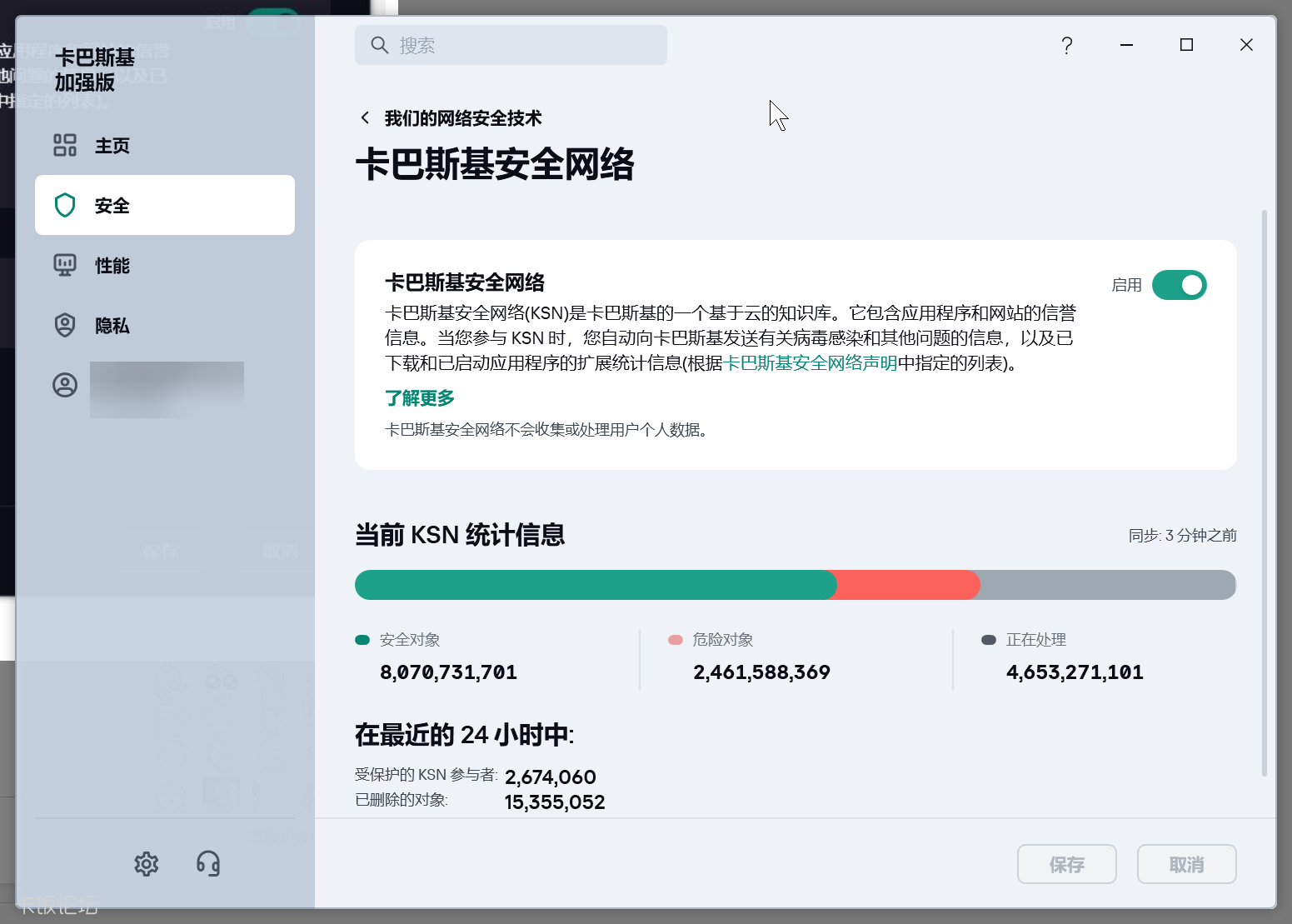Click the red dangerous-objects bar segment
This screenshot has width=1292, height=924.
pyautogui.click(x=908, y=585)
